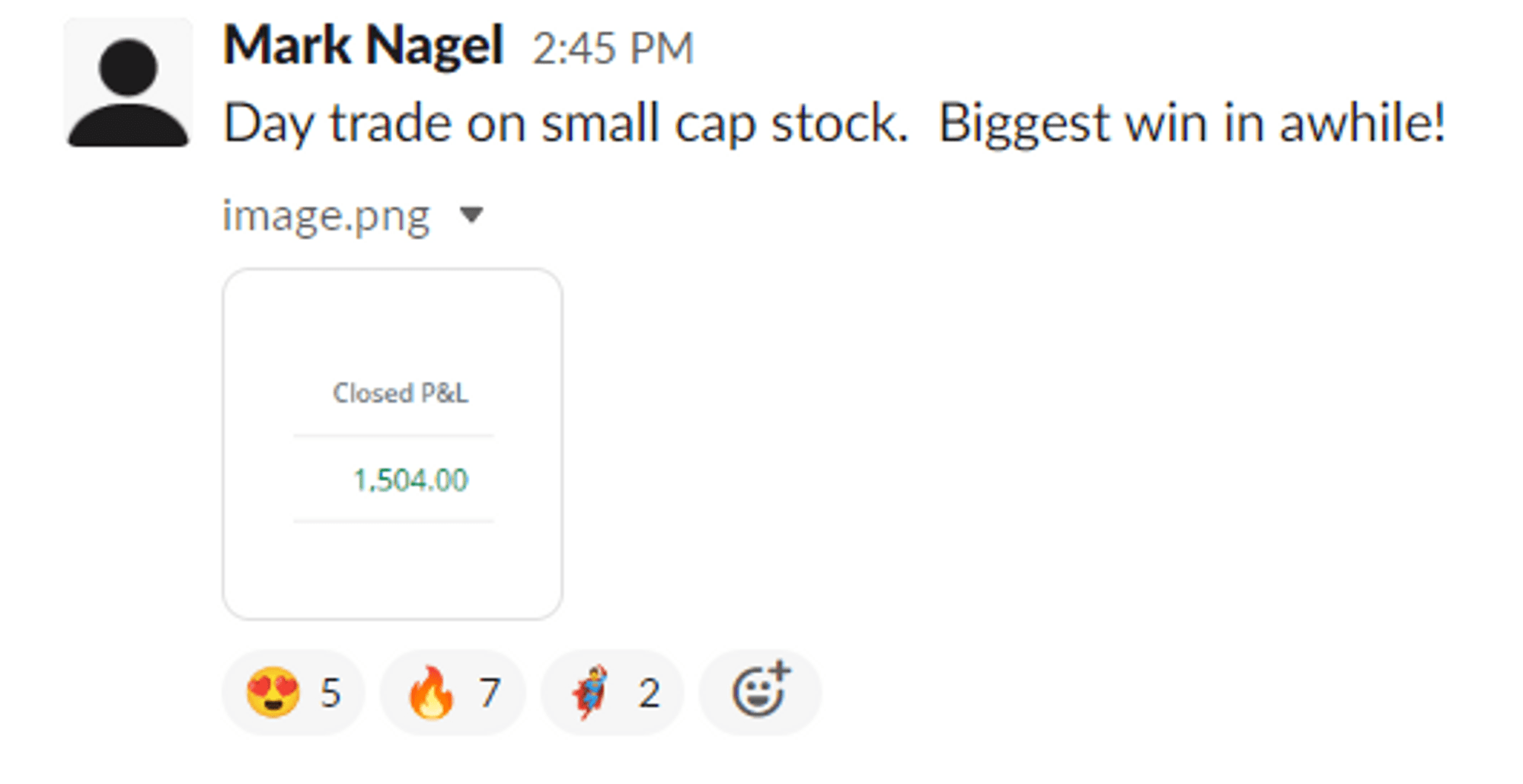Click Mark Nagel's profile avatar

(x=128, y=83)
